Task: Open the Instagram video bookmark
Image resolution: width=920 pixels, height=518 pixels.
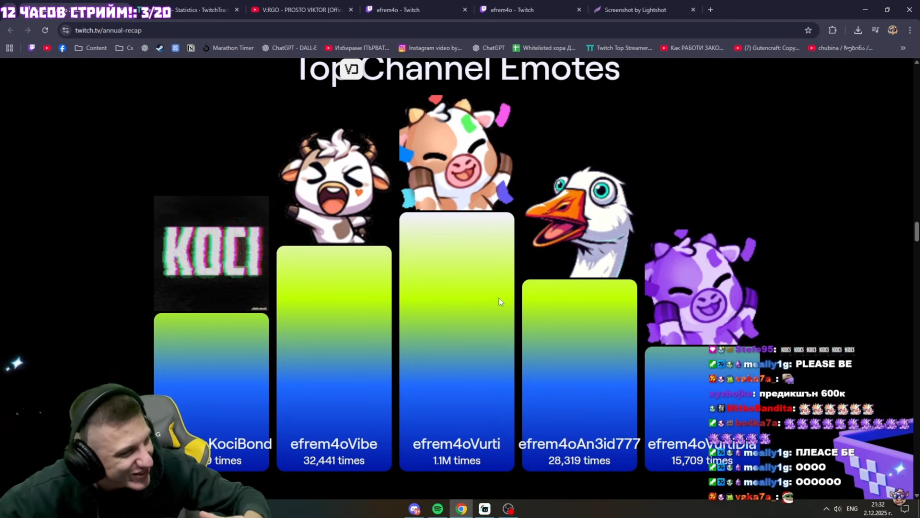Action: coord(430,48)
